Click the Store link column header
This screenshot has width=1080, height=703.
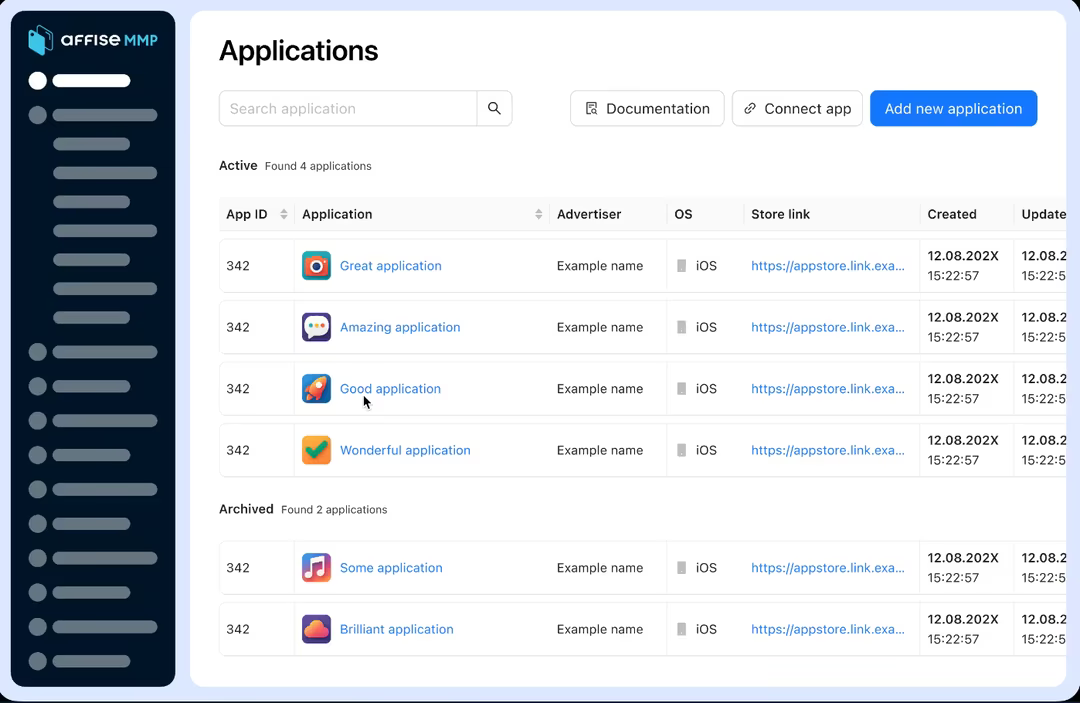click(x=780, y=214)
